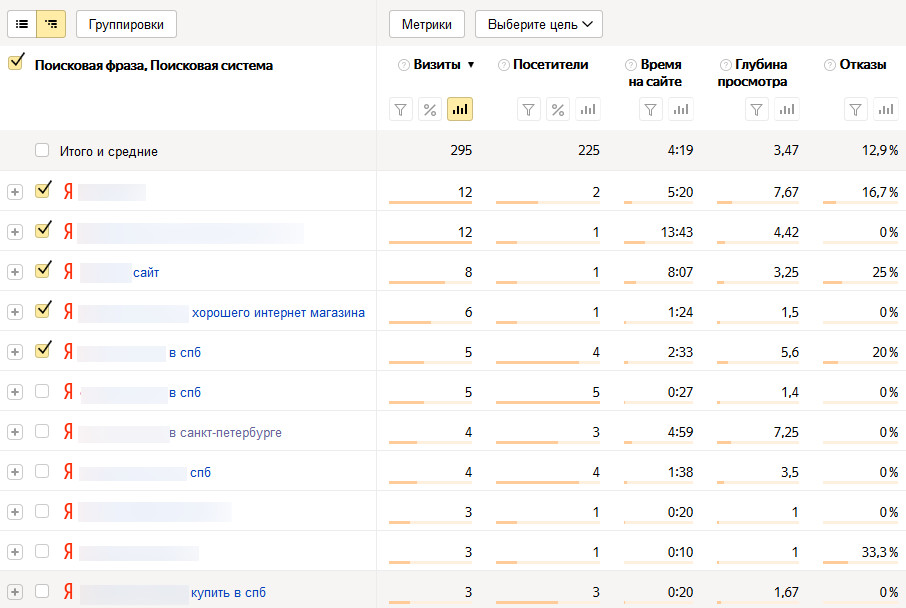Click chart icon under Время на сайте
Viewport: 906px width, 608px height.
click(681, 109)
